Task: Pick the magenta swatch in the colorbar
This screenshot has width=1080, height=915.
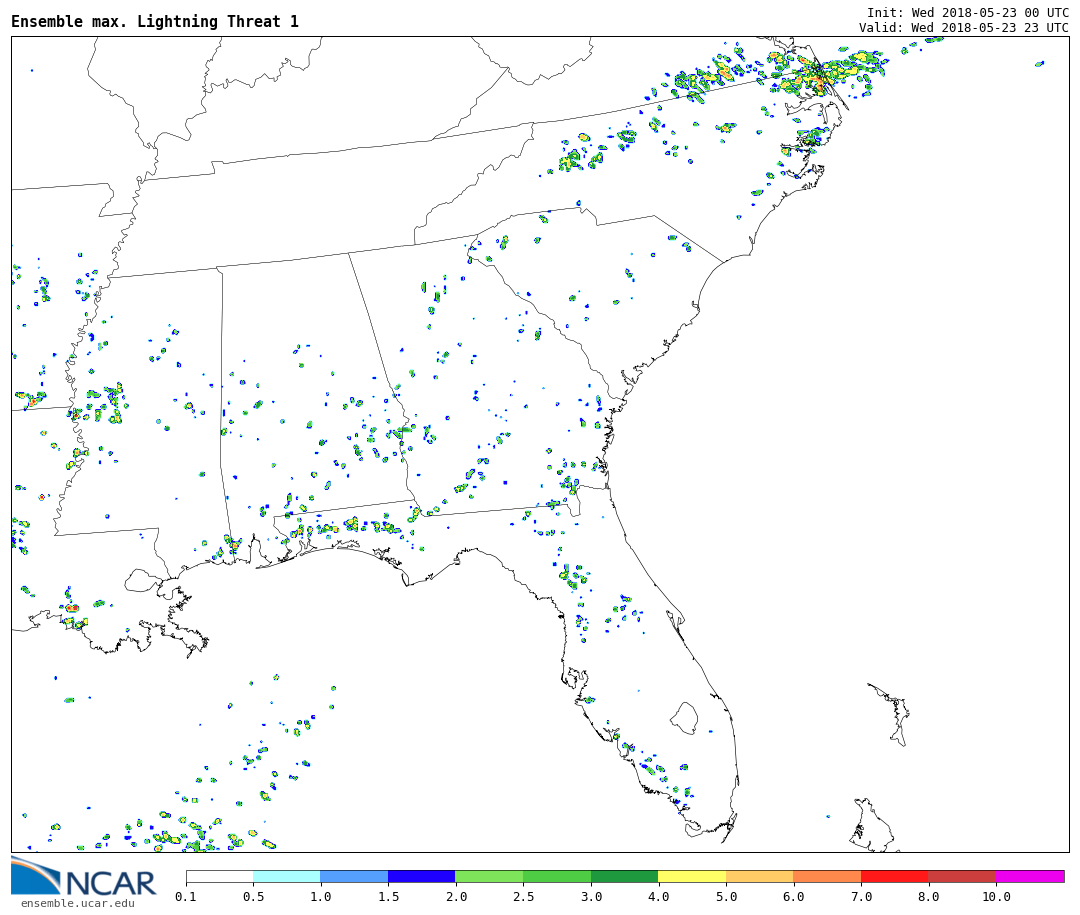Action: (x=1029, y=876)
